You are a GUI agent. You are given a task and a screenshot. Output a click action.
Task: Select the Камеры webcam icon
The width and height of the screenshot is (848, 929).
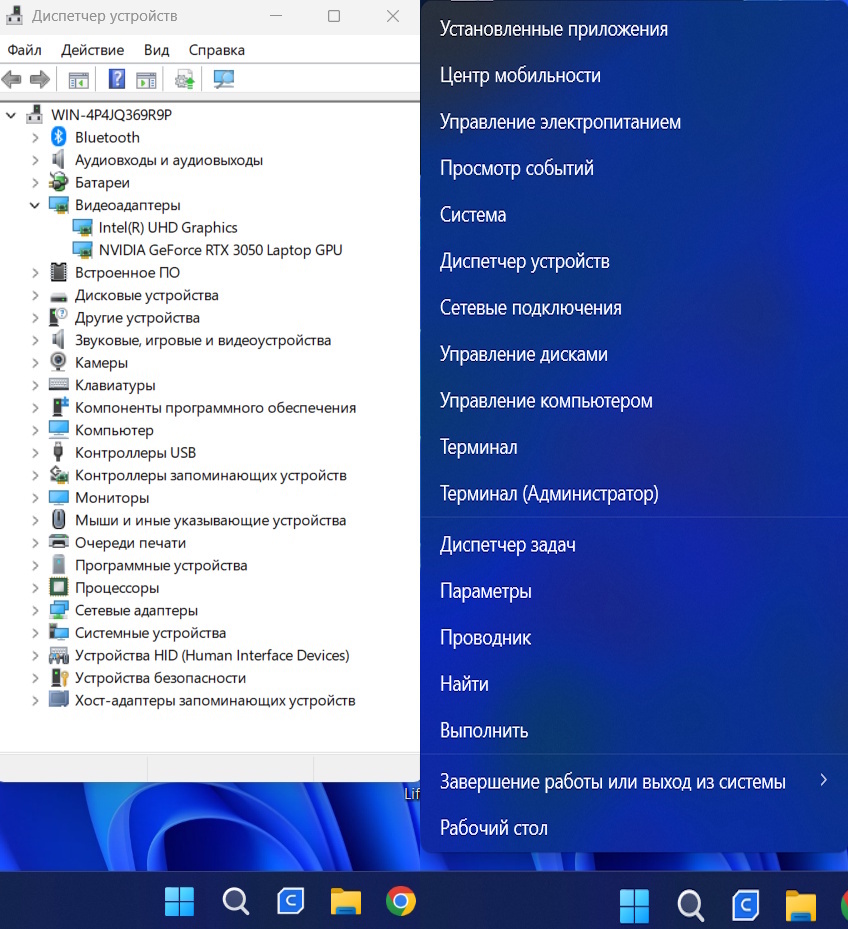58,362
